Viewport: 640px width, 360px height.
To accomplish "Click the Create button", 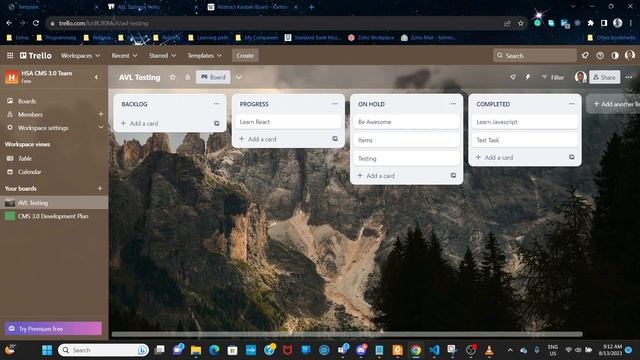I will [x=245, y=56].
